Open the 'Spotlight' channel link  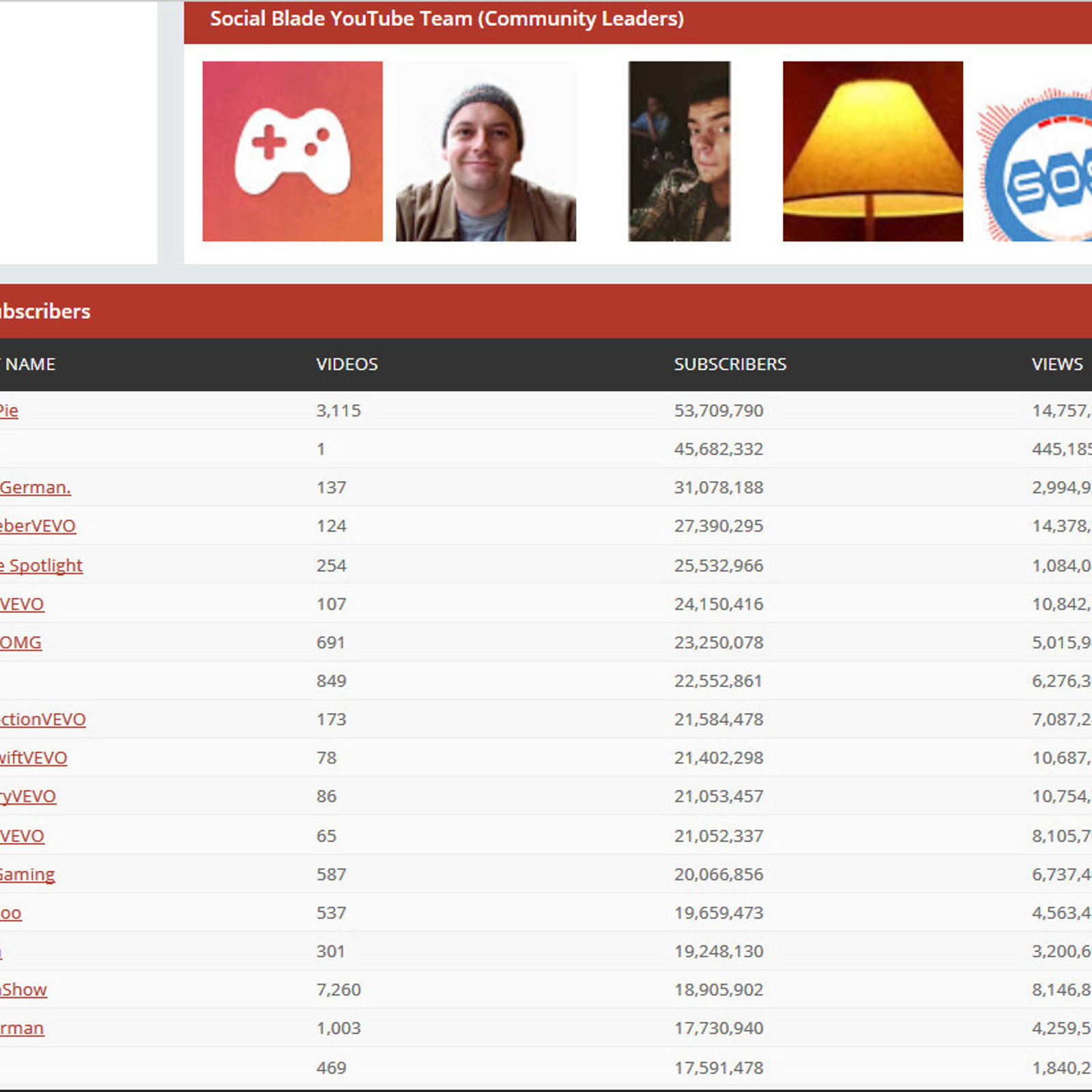(x=42, y=565)
